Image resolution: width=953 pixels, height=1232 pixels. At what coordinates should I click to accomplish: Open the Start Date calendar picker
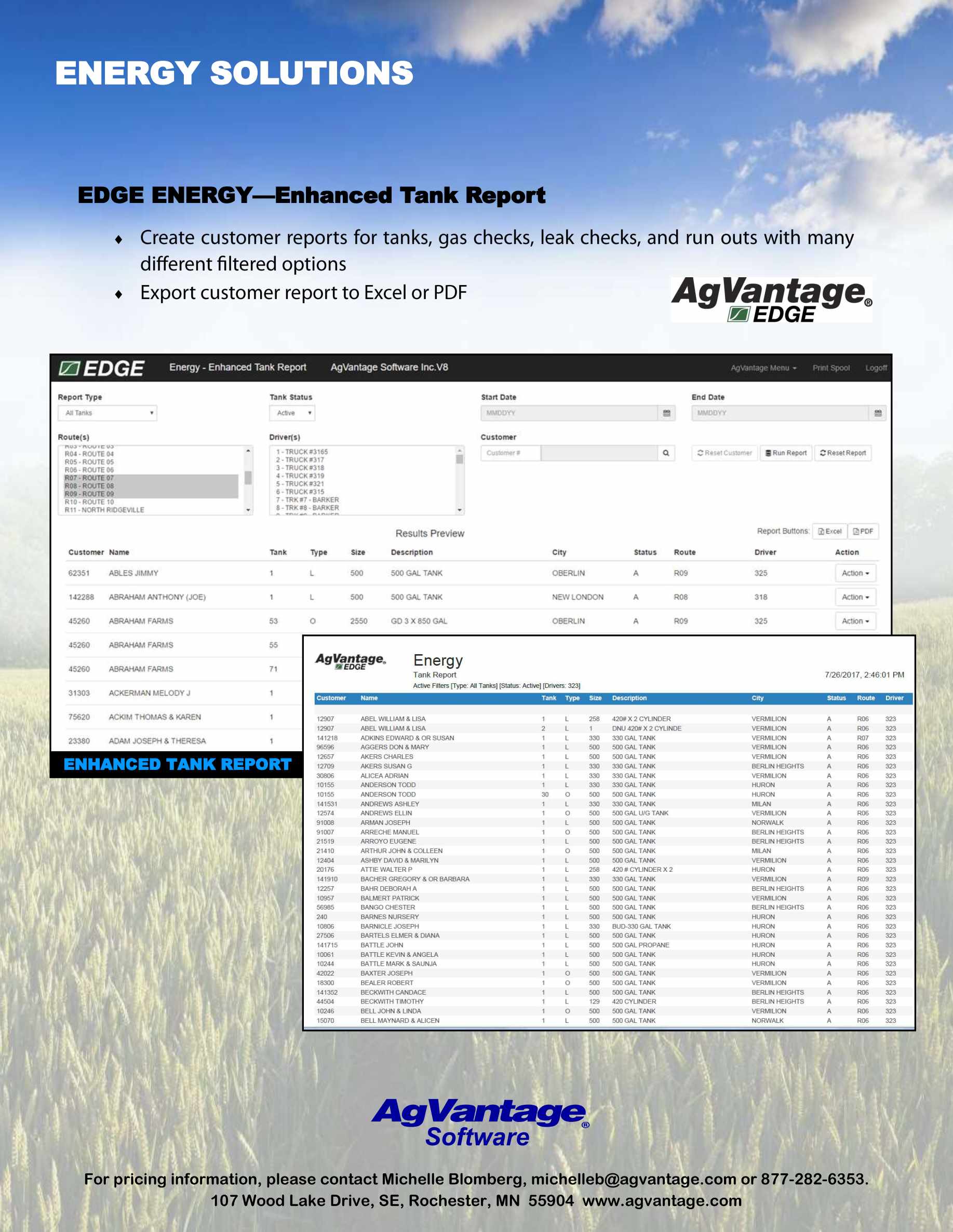point(666,413)
